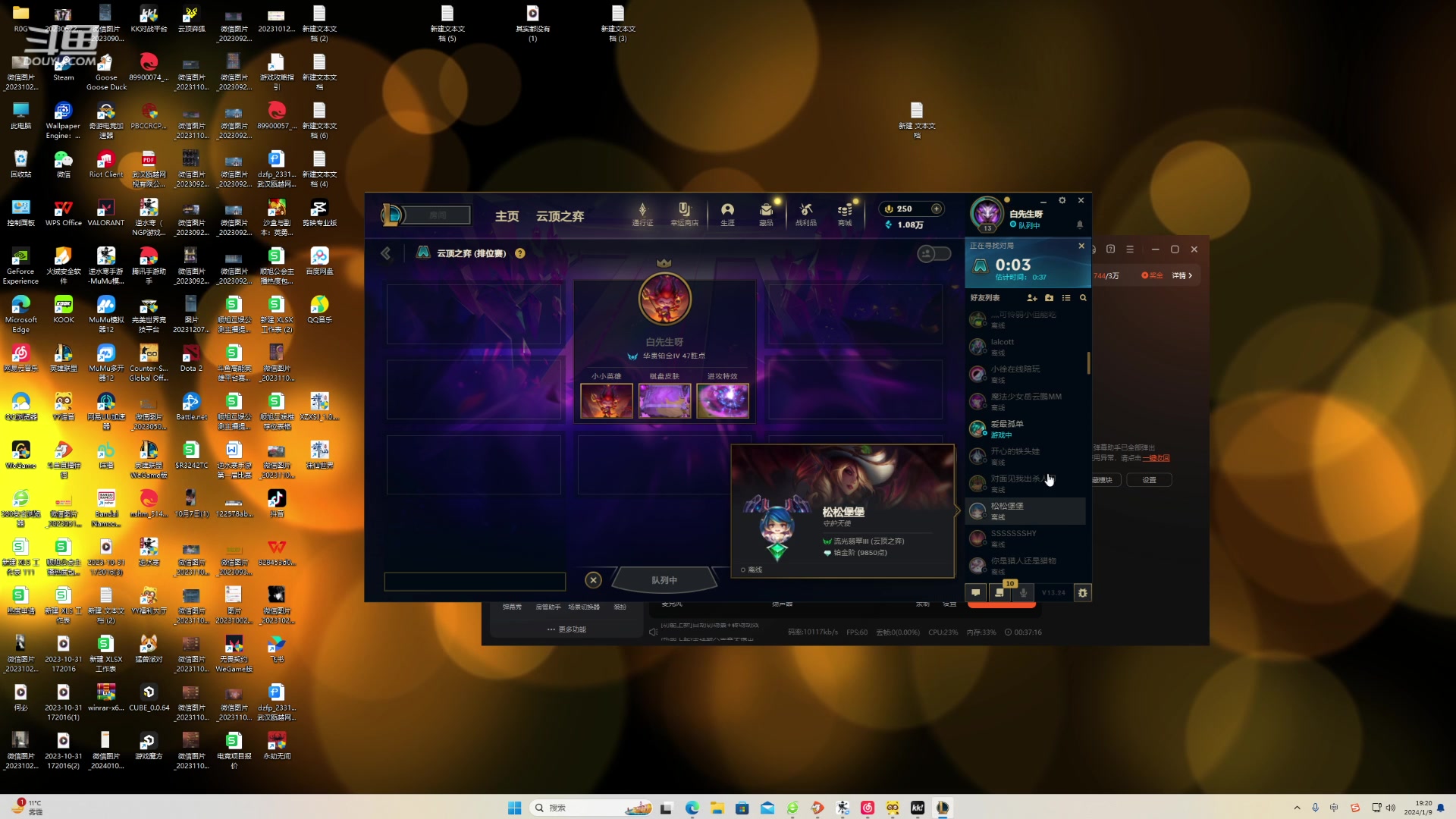Open the VALORANT desktop shortcut
The image size is (1456, 819).
(106, 212)
